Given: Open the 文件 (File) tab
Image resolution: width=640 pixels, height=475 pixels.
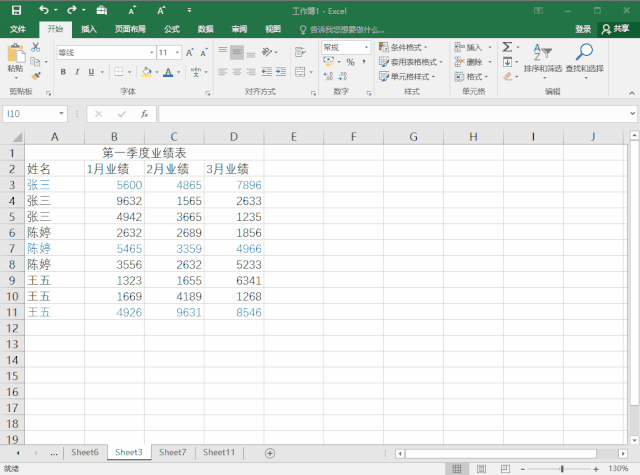Looking at the screenshot, I should point(18,29).
